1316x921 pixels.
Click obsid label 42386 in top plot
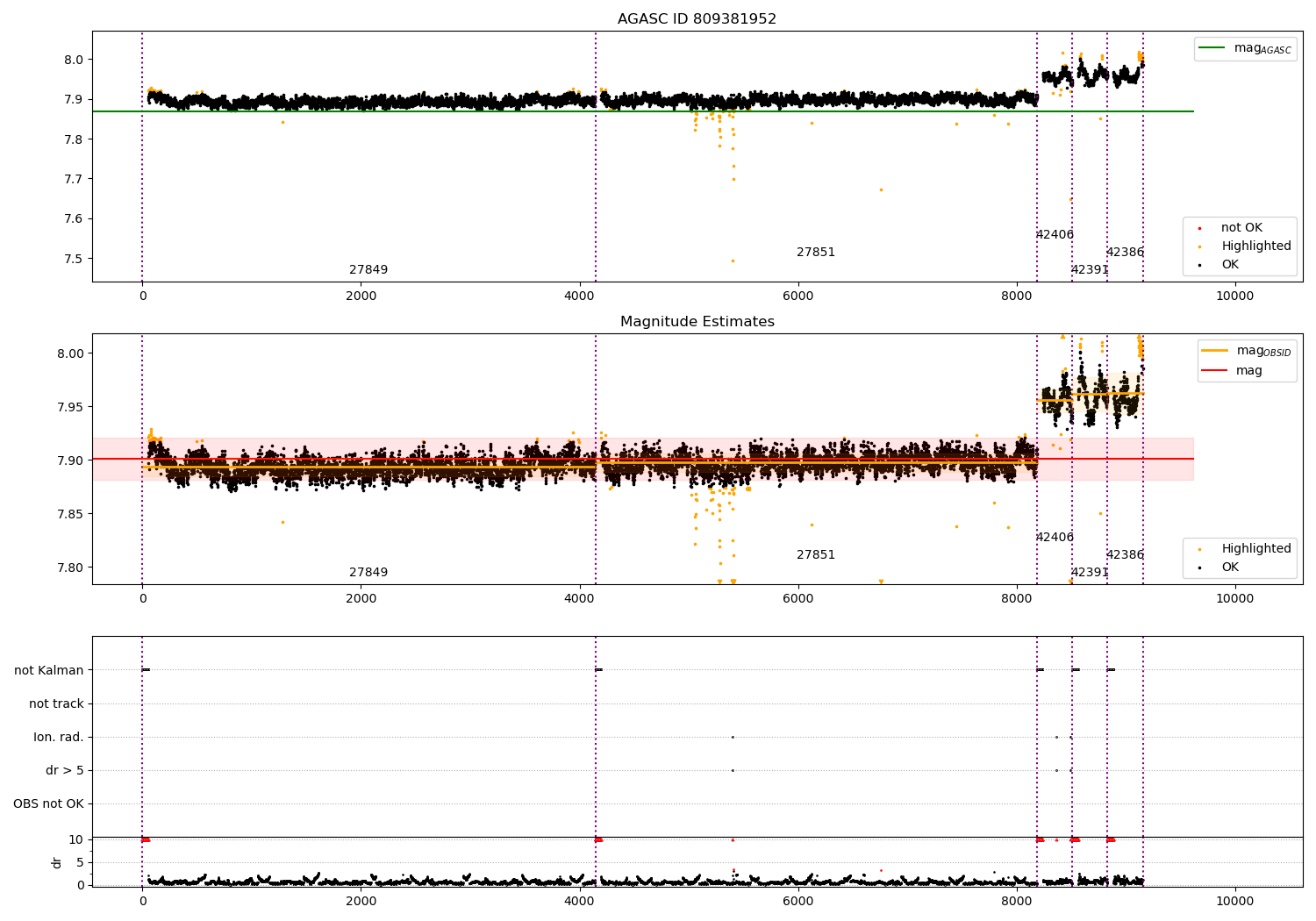[x=1125, y=253]
